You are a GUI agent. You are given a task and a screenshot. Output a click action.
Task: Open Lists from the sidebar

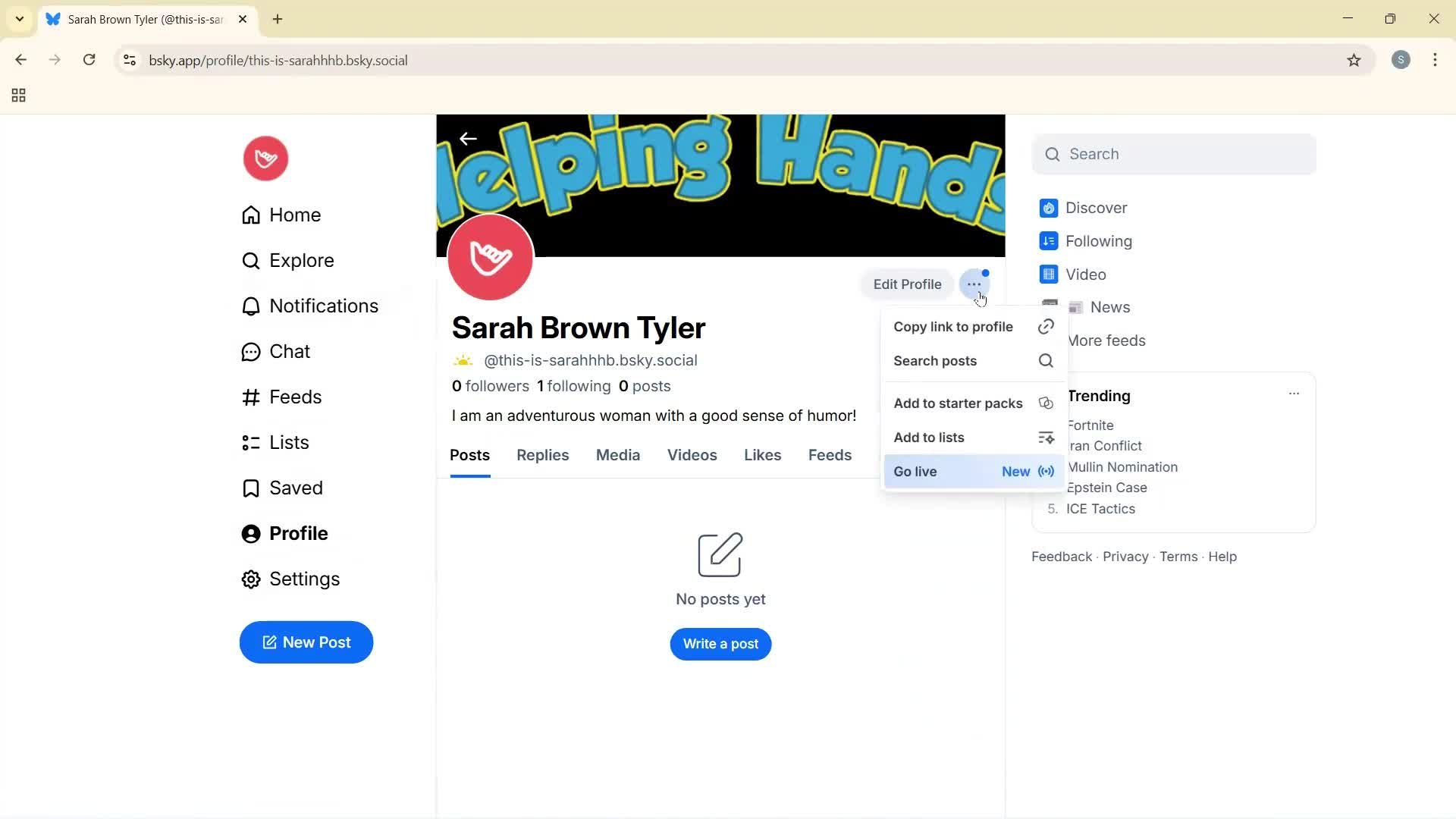(x=288, y=442)
